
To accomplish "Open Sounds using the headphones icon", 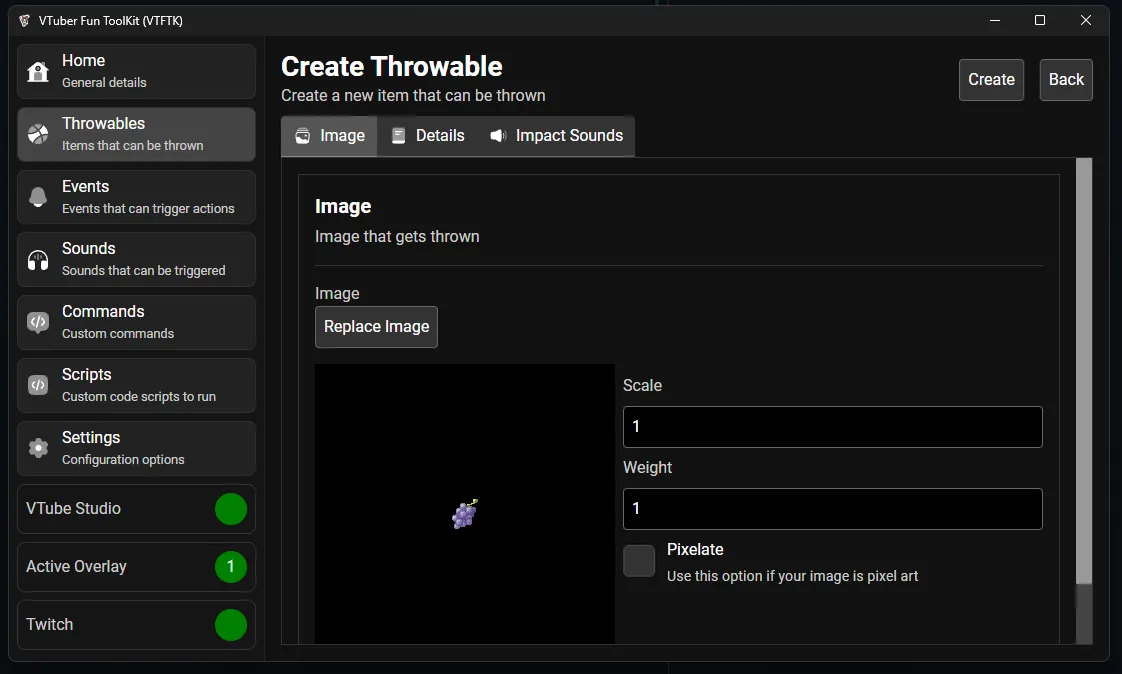I will (x=38, y=259).
